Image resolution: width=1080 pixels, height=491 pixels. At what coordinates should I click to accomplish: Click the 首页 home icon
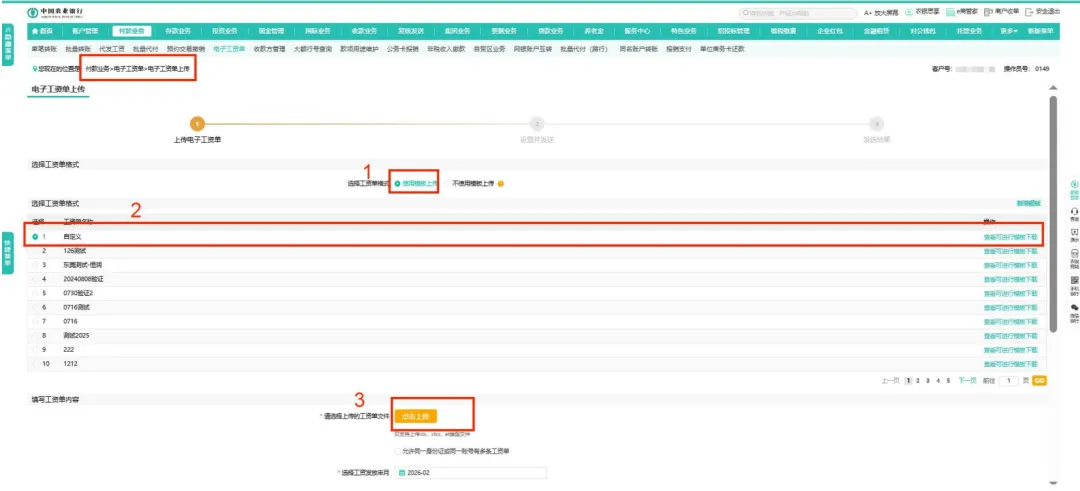(x=35, y=31)
